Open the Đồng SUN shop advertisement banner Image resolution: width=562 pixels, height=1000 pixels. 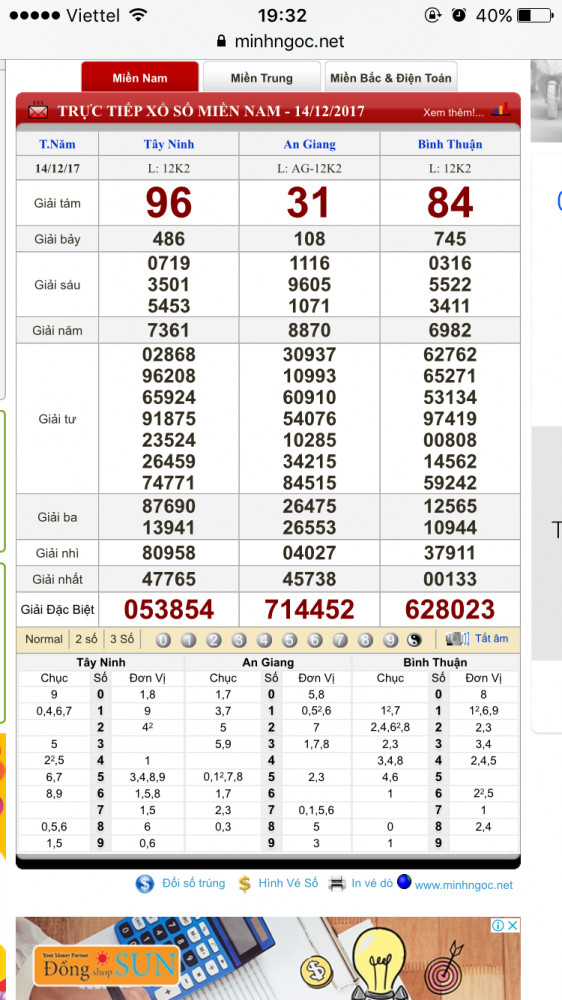(x=268, y=959)
